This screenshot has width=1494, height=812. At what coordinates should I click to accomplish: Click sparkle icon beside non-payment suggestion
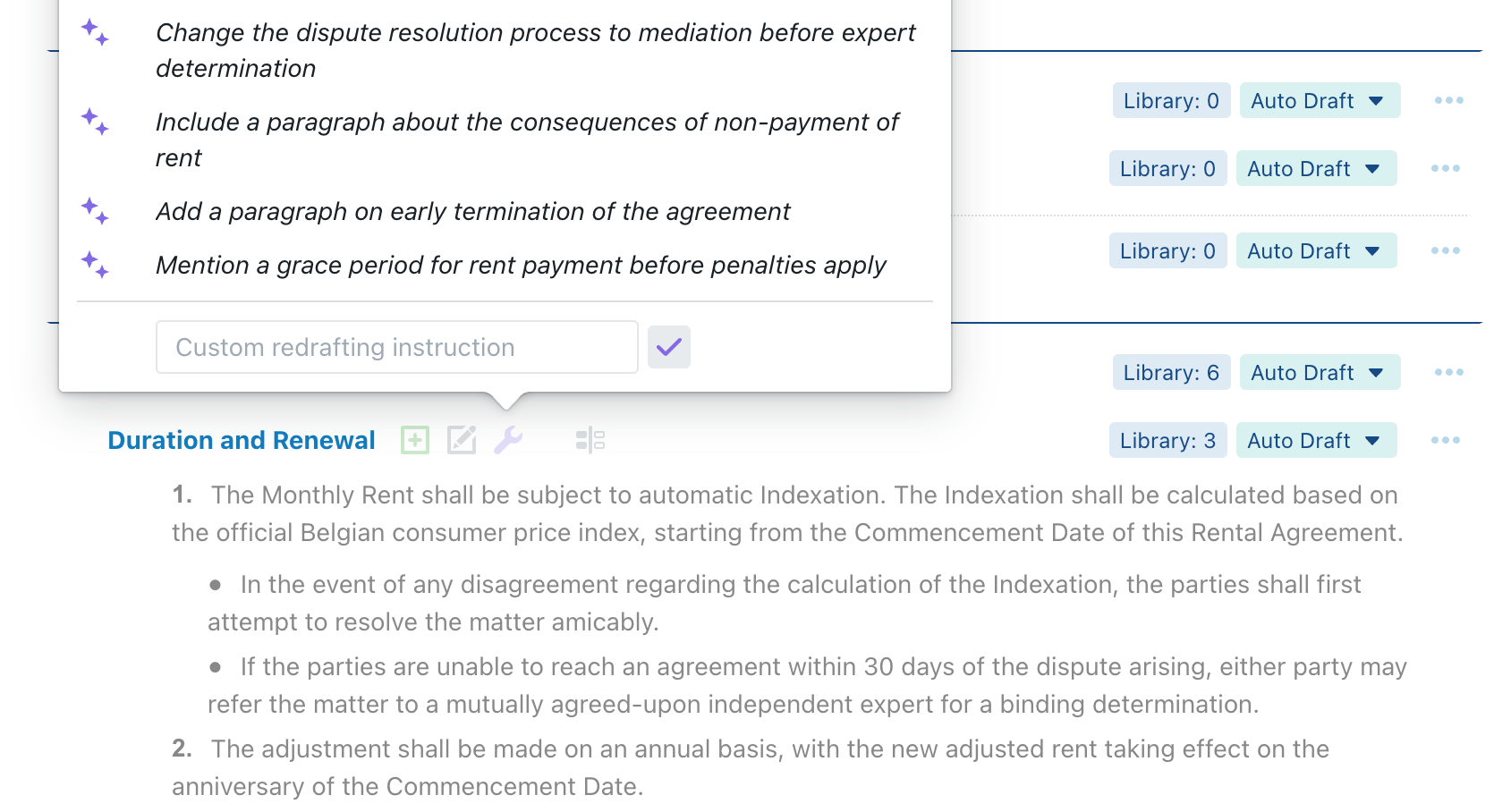point(95,122)
